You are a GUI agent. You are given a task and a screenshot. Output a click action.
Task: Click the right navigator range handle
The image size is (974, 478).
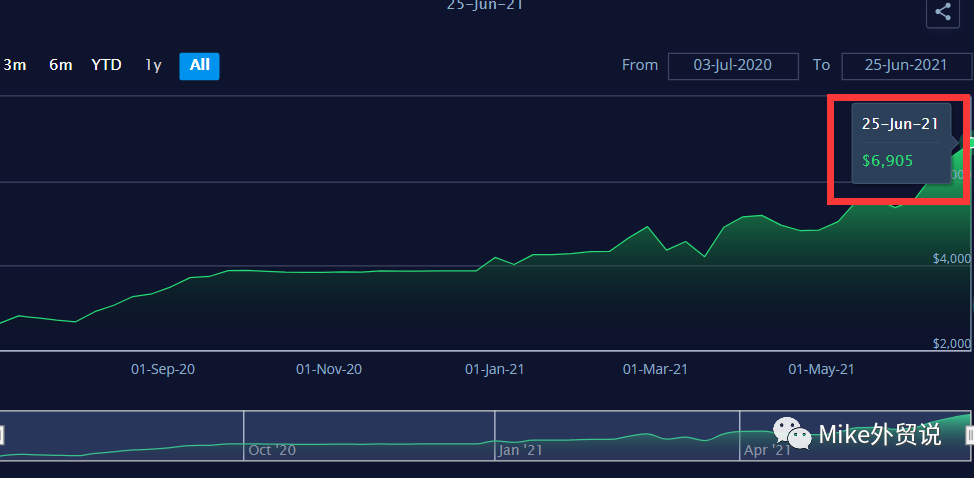[x=969, y=435]
